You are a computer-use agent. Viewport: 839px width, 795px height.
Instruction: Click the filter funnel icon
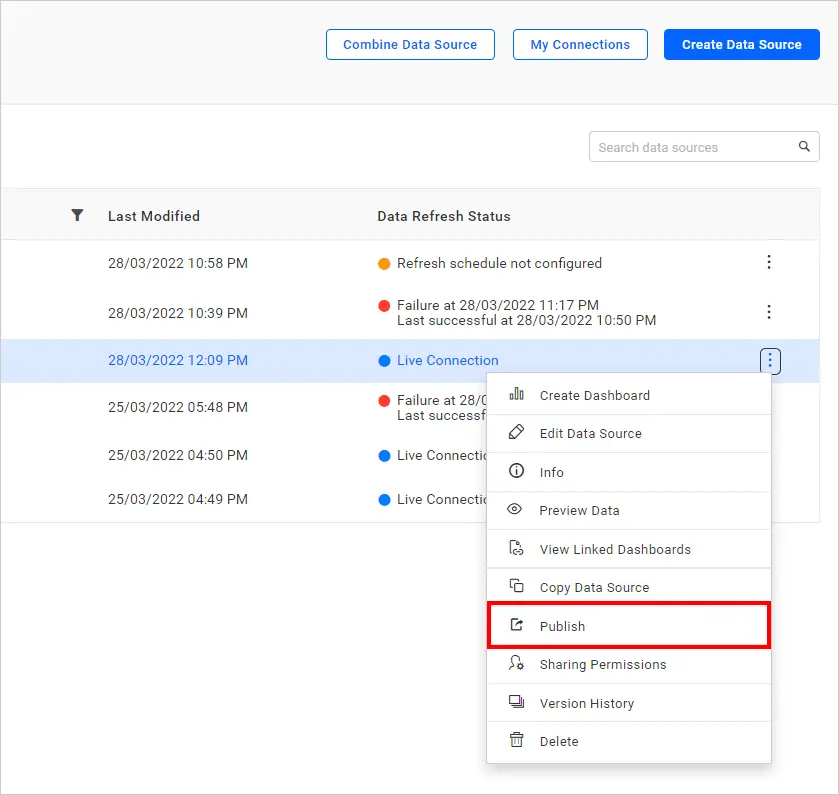pyautogui.click(x=77, y=215)
